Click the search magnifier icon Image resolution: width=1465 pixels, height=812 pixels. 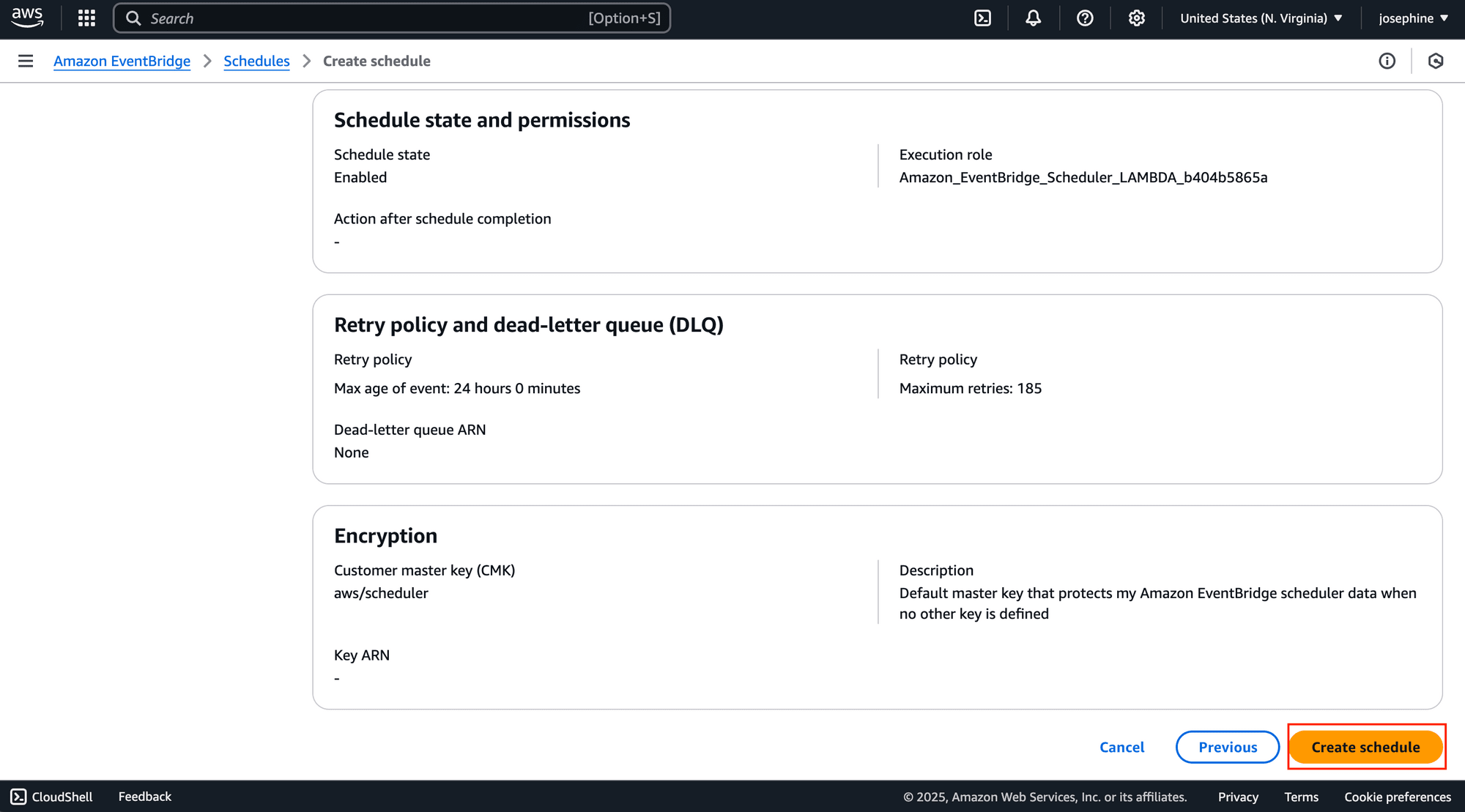(133, 18)
